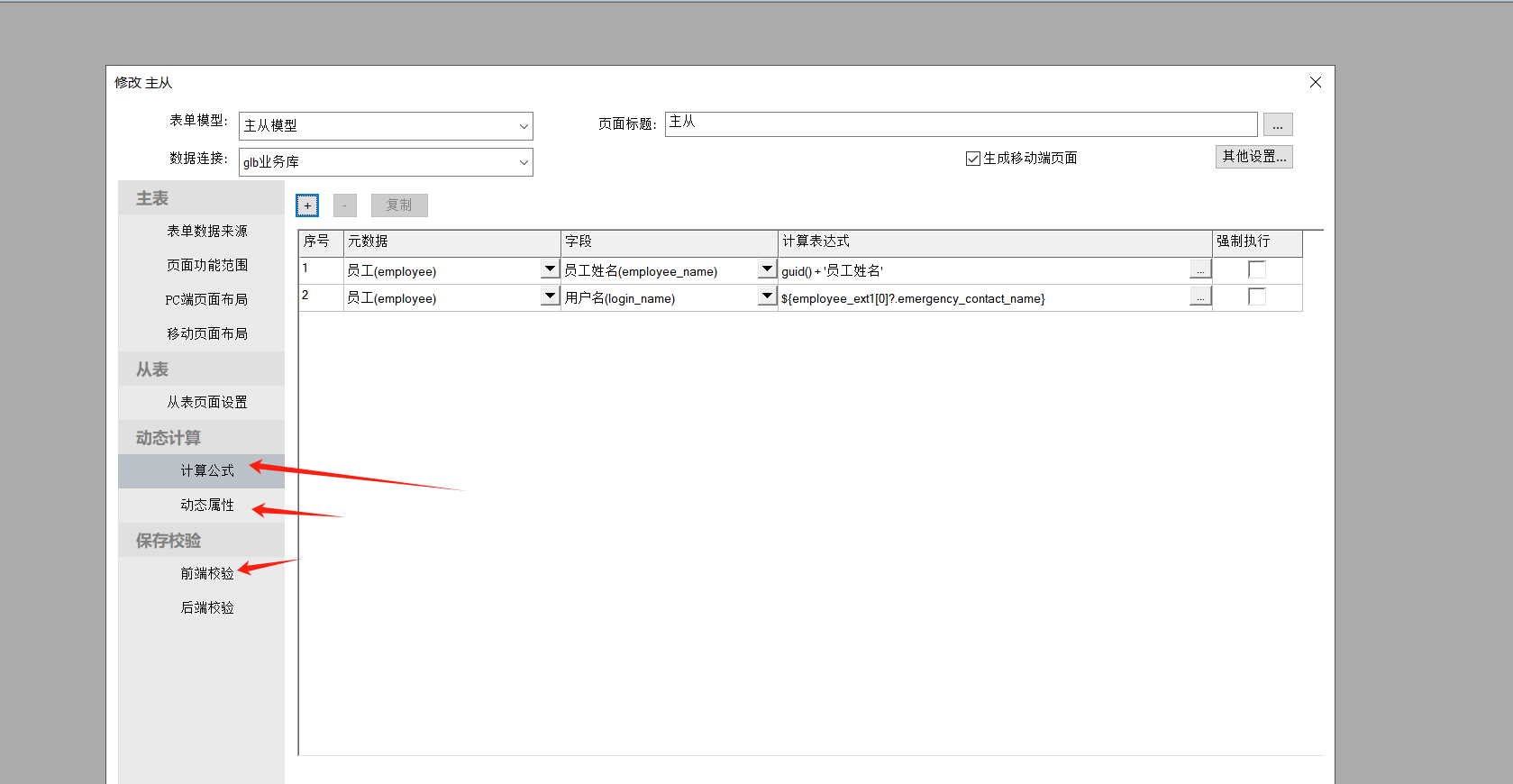Open 用户名(login_name) field dropdown arrow
Viewport: 1513px width, 784px height.
coord(767,296)
